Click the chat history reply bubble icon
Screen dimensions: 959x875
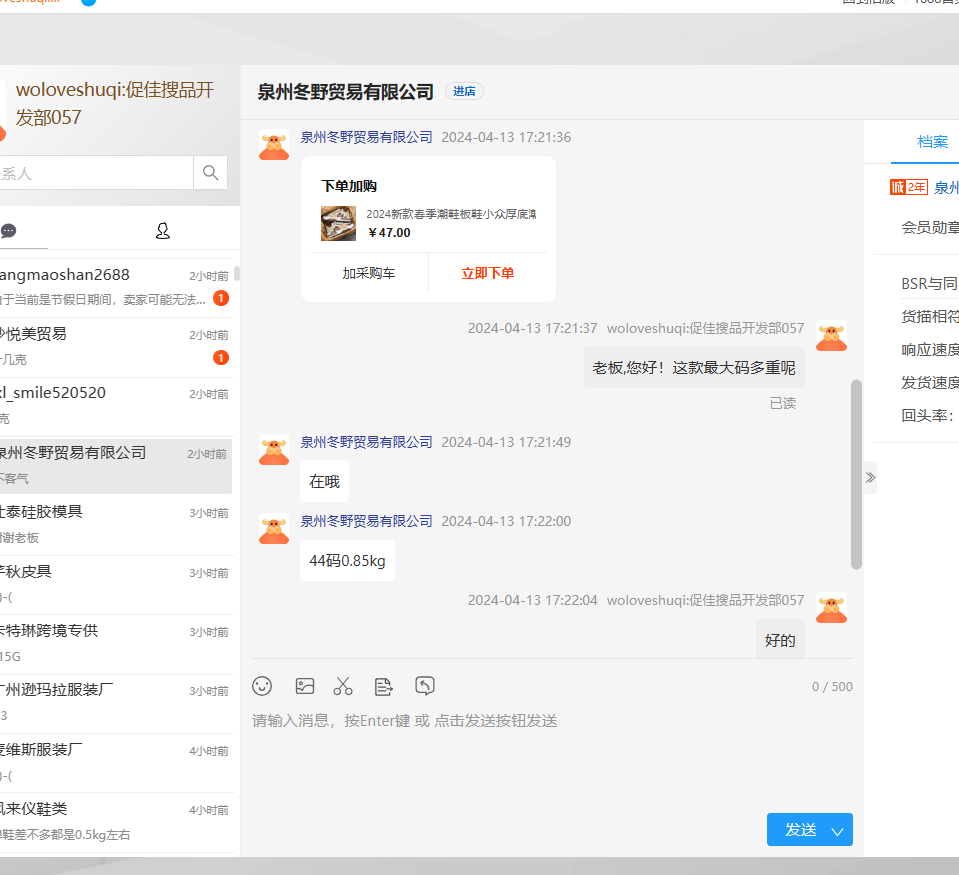[x=425, y=686]
